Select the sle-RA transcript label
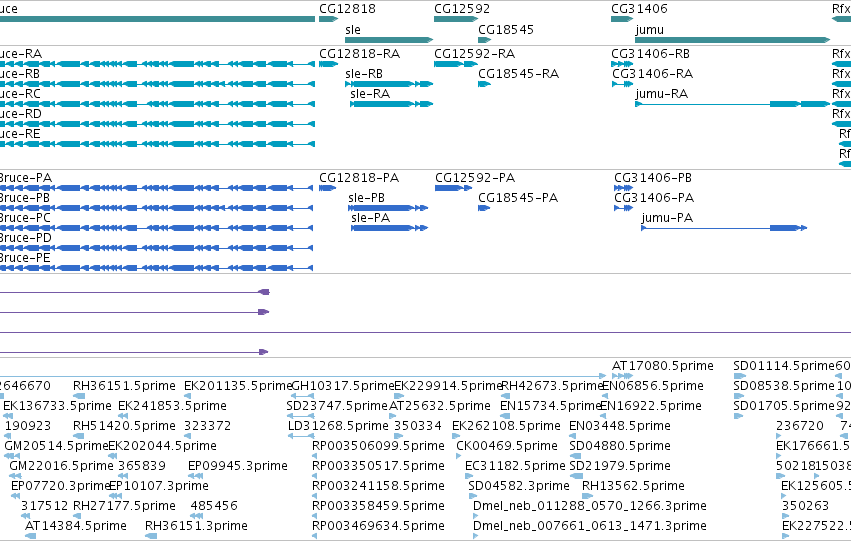This screenshot has height=541, width=851. [370, 94]
